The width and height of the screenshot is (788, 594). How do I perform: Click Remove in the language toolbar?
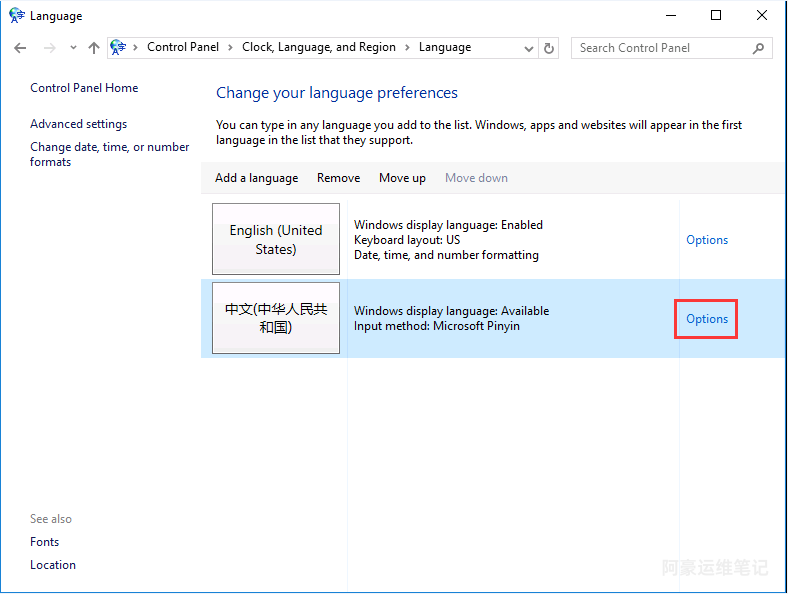click(338, 178)
